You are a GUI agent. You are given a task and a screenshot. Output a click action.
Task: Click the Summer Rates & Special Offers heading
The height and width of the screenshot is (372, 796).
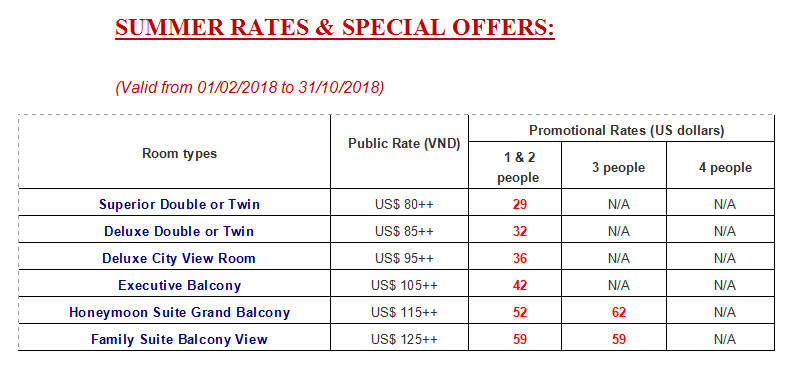coord(335,27)
